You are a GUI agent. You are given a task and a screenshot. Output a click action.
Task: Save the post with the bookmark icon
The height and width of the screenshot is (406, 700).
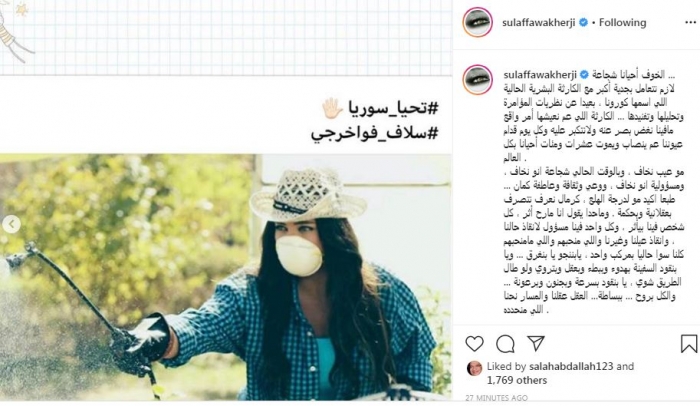(x=689, y=343)
